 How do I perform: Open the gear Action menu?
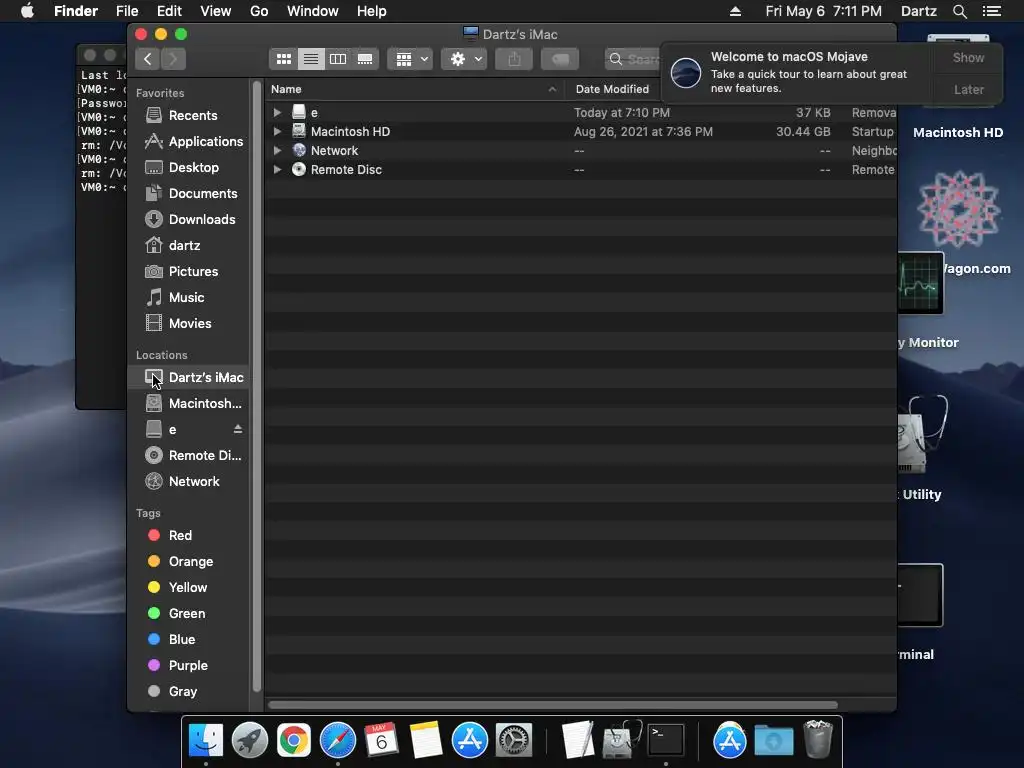(464, 59)
